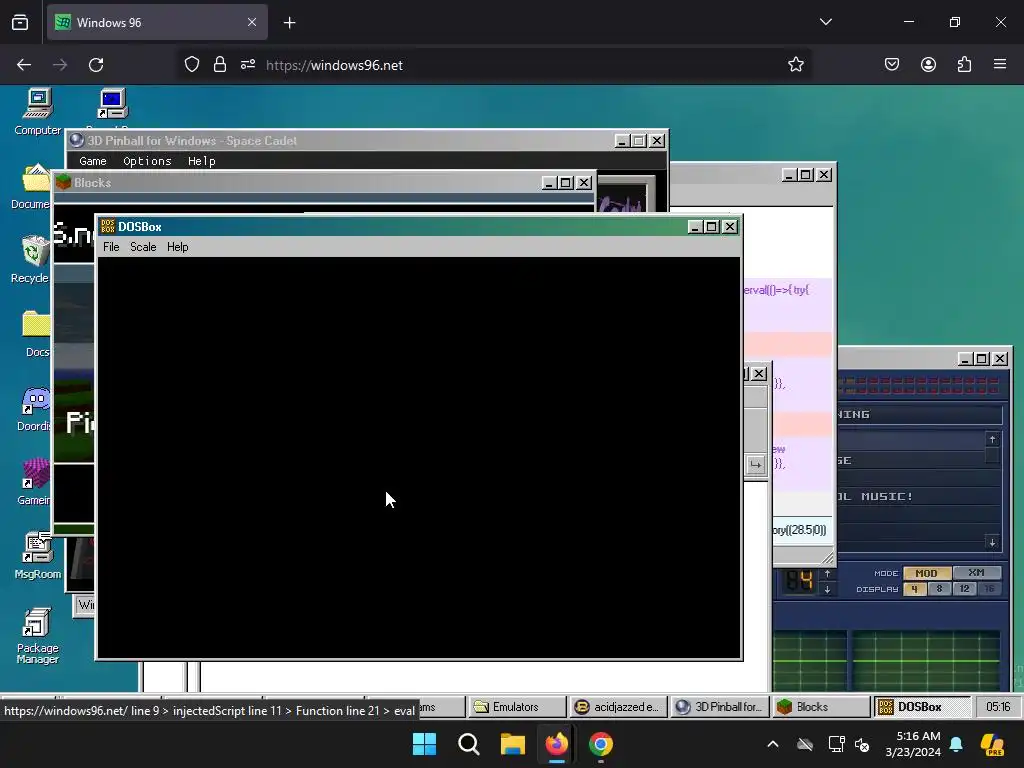Minimize the DOSBox window
Viewport: 1024px width, 768px height.
point(695,227)
